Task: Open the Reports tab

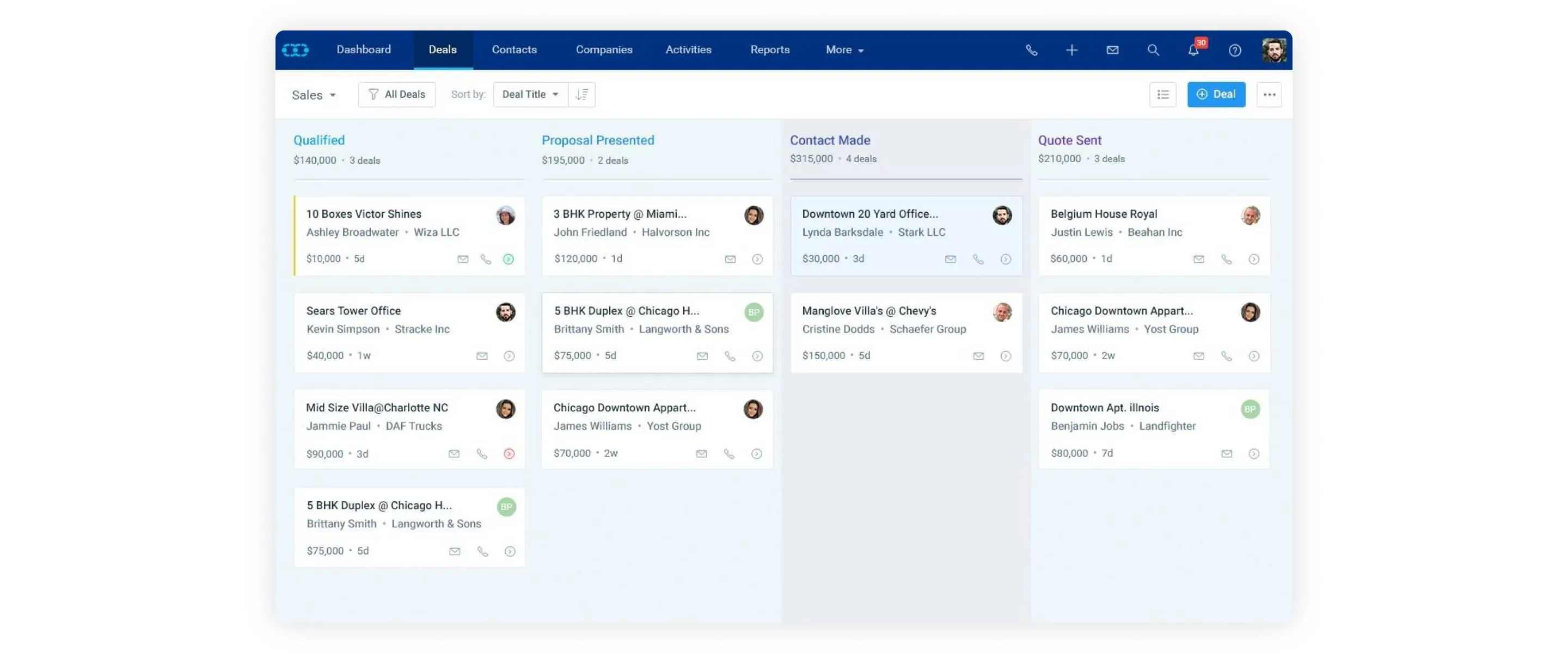Action: pyautogui.click(x=769, y=50)
